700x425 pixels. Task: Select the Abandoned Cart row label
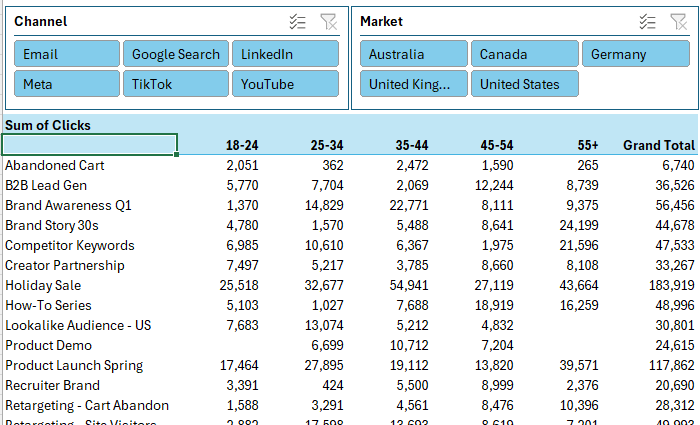tap(54, 165)
